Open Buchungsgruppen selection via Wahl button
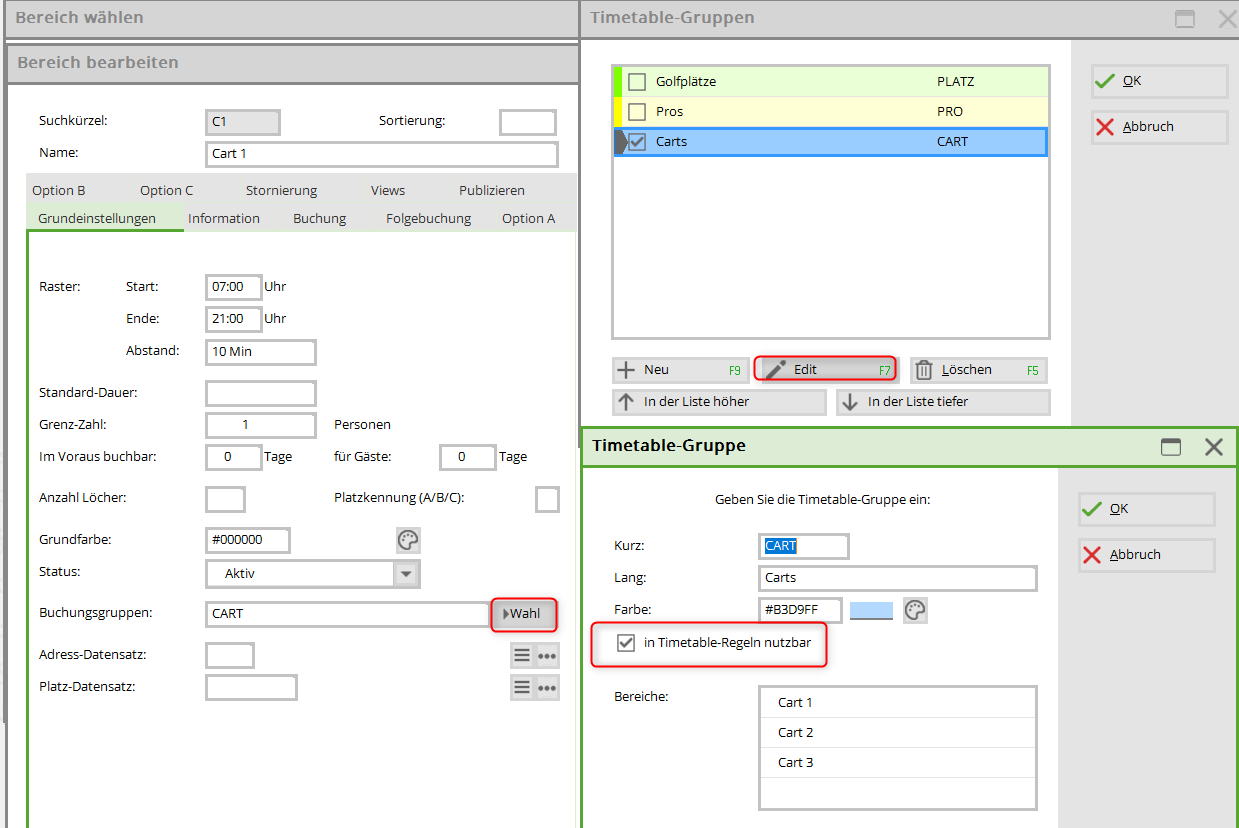The height and width of the screenshot is (828, 1239). [x=524, y=614]
